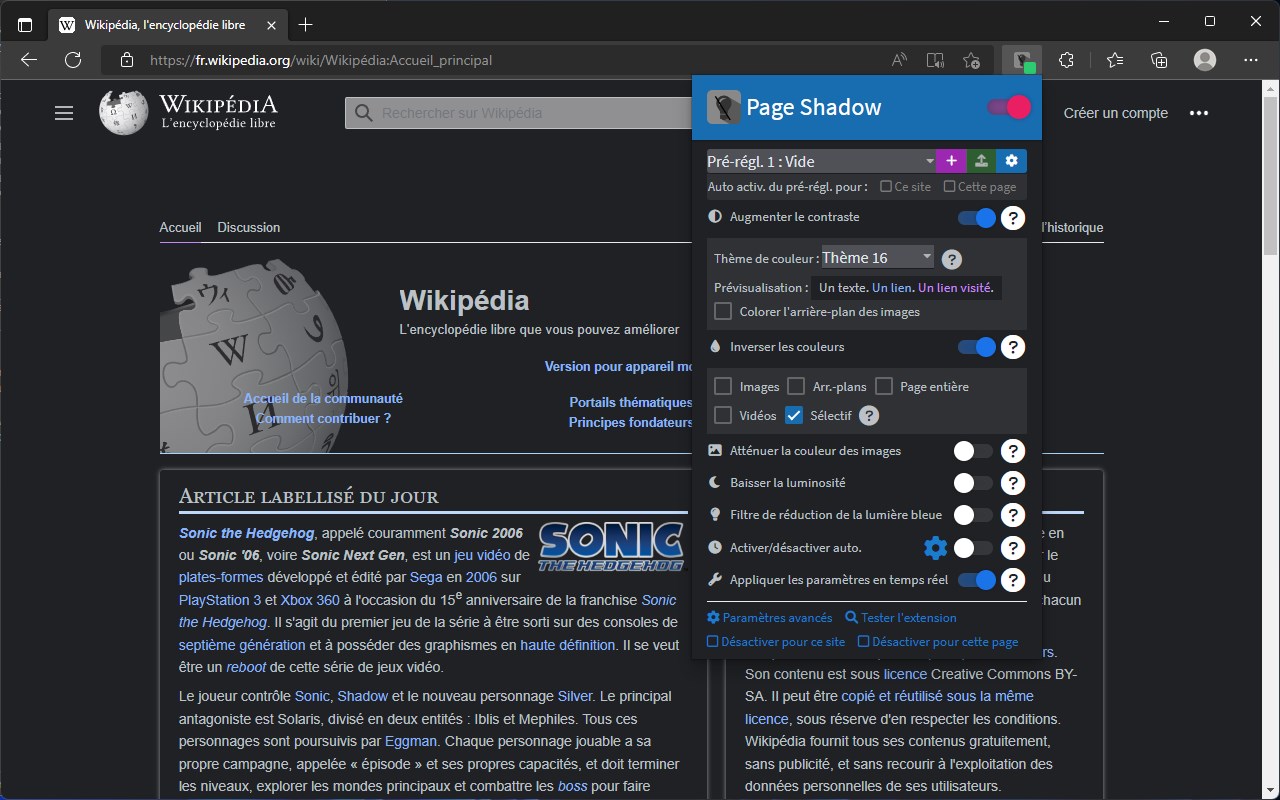The height and width of the screenshot is (800, 1280).
Task: Check the Page entière checkbox
Action: (884, 386)
